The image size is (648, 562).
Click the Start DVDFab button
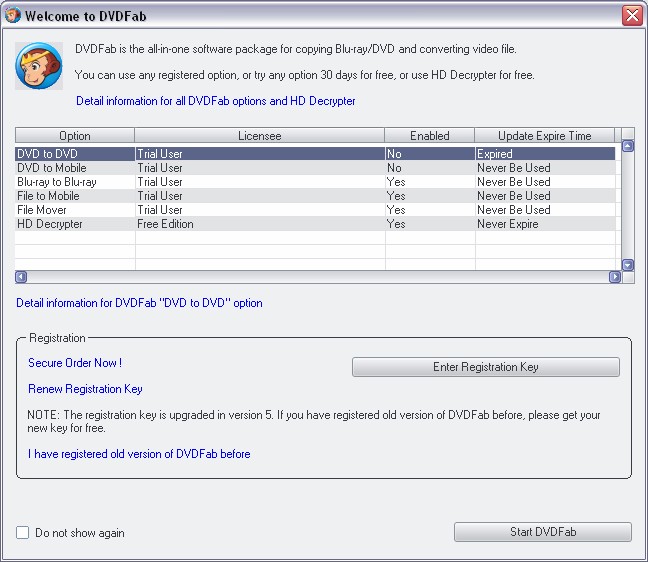click(x=542, y=532)
